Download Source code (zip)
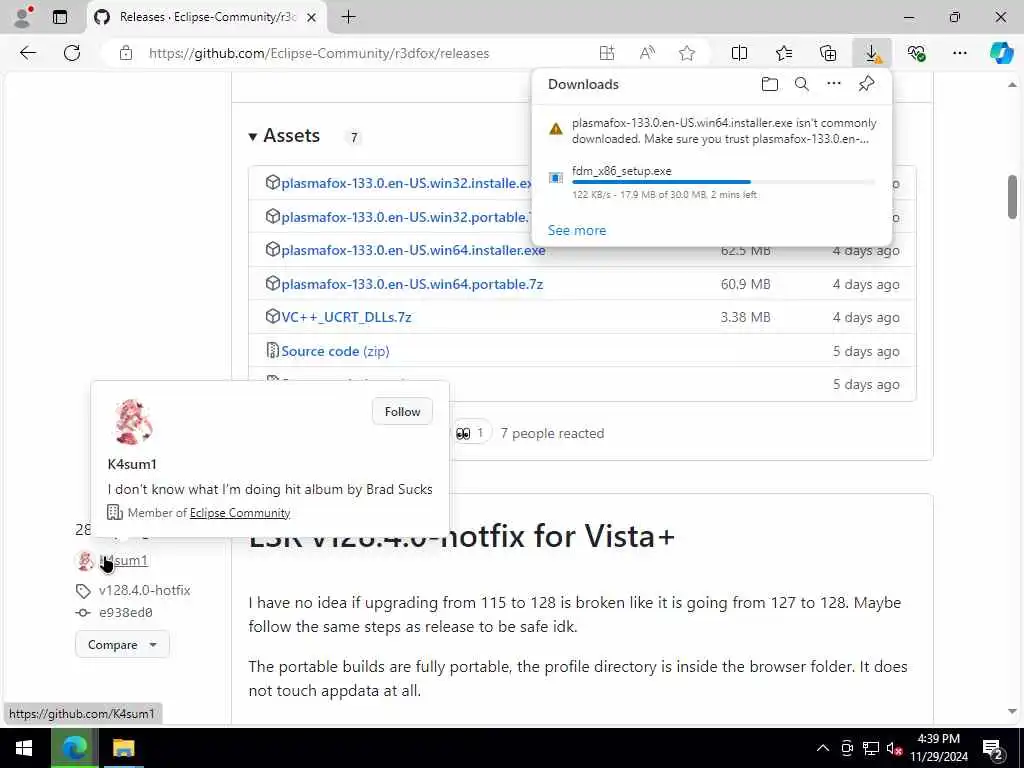1024x768 pixels. [335, 351]
